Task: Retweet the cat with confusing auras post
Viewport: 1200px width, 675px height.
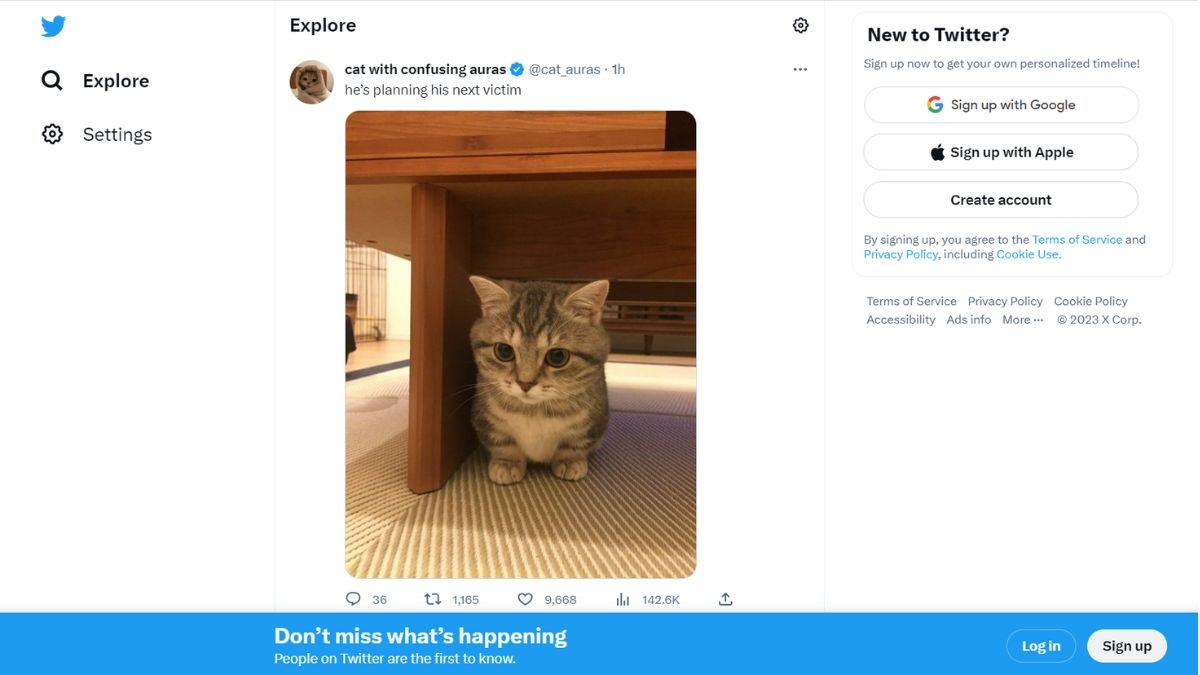Action: click(432, 598)
